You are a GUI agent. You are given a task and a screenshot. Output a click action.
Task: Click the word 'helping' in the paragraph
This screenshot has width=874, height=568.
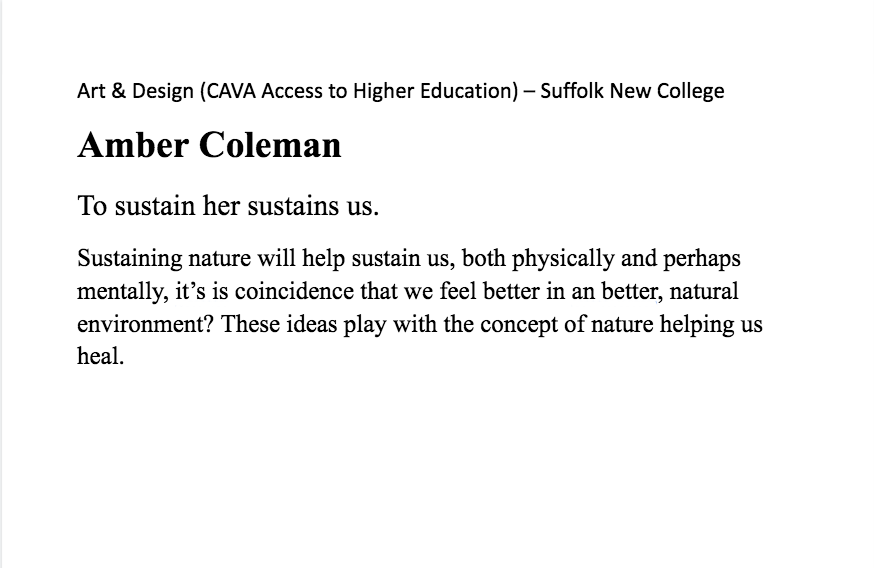[697, 325]
